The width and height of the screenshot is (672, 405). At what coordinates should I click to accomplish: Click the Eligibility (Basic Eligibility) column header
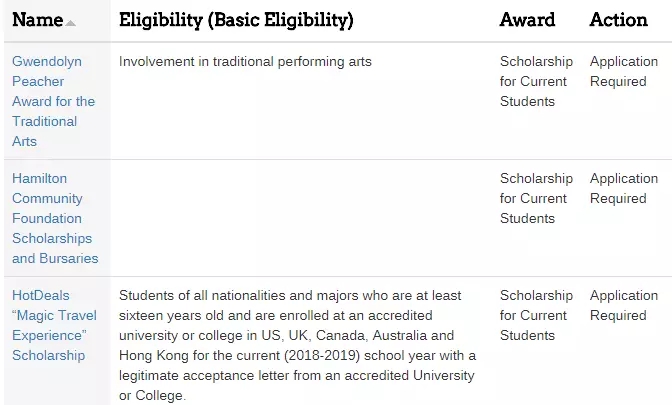[236, 20]
